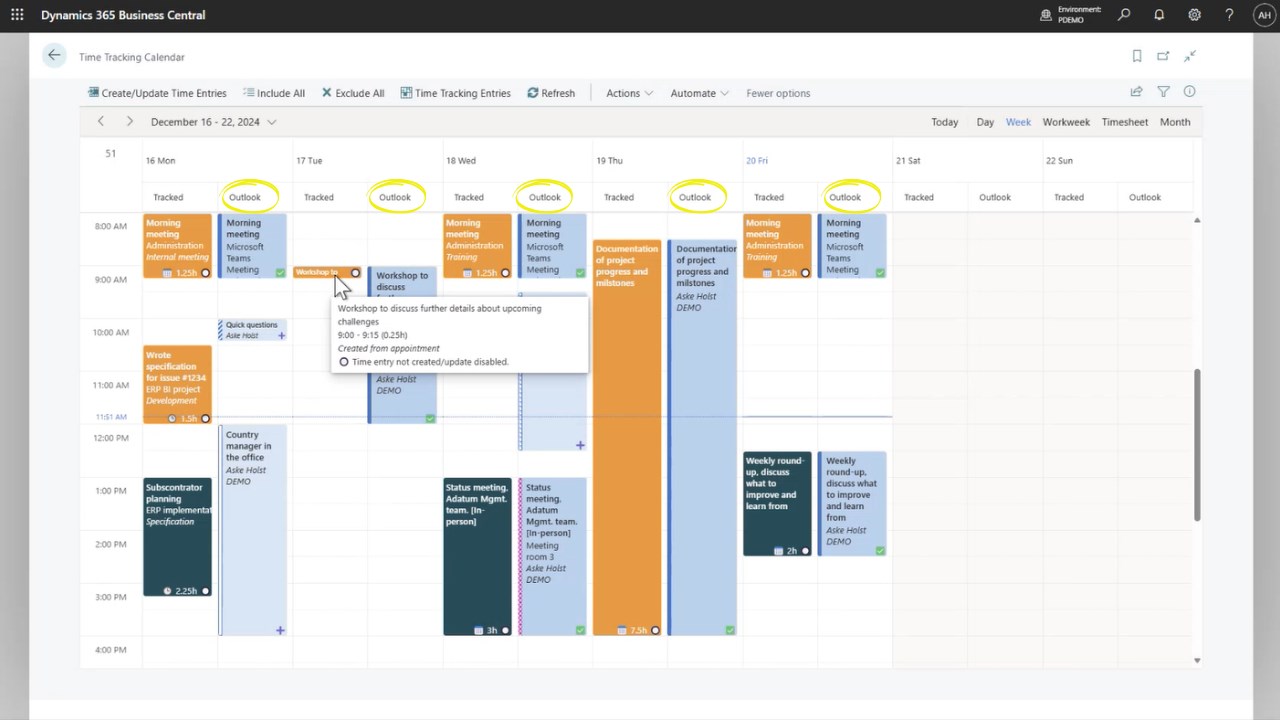Click the vertical scrollbar thumb
This screenshot has height=720, width=1280.
(x=1197, y=444)
